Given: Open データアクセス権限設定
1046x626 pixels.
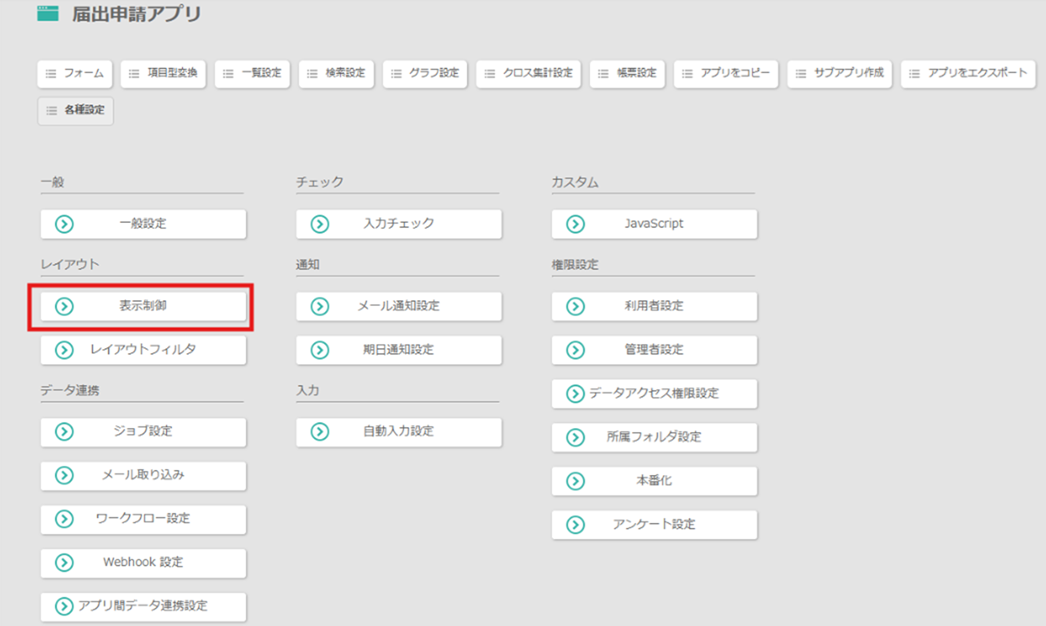Looking at the screenshot, I should [654, 393].
